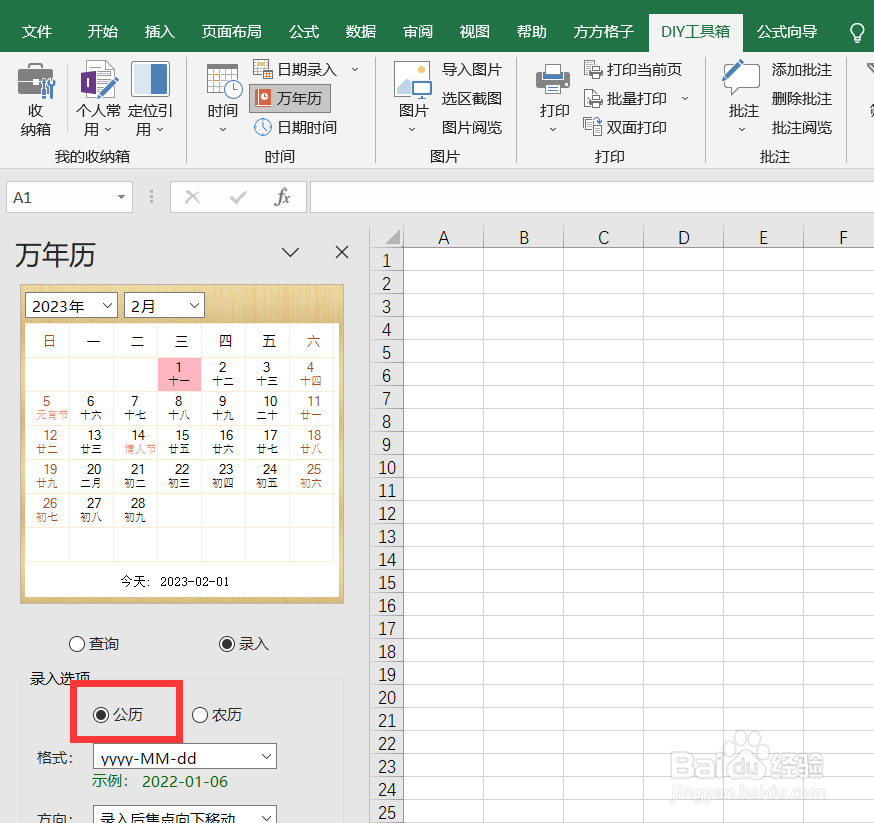Select date 14 情人节 on the calendar
874x823 pixels.
click(x=135, y=442)
